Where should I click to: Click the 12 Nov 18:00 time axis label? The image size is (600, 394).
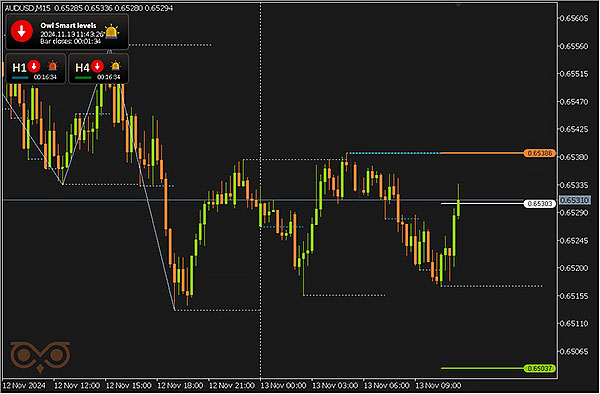coord(180,385)
